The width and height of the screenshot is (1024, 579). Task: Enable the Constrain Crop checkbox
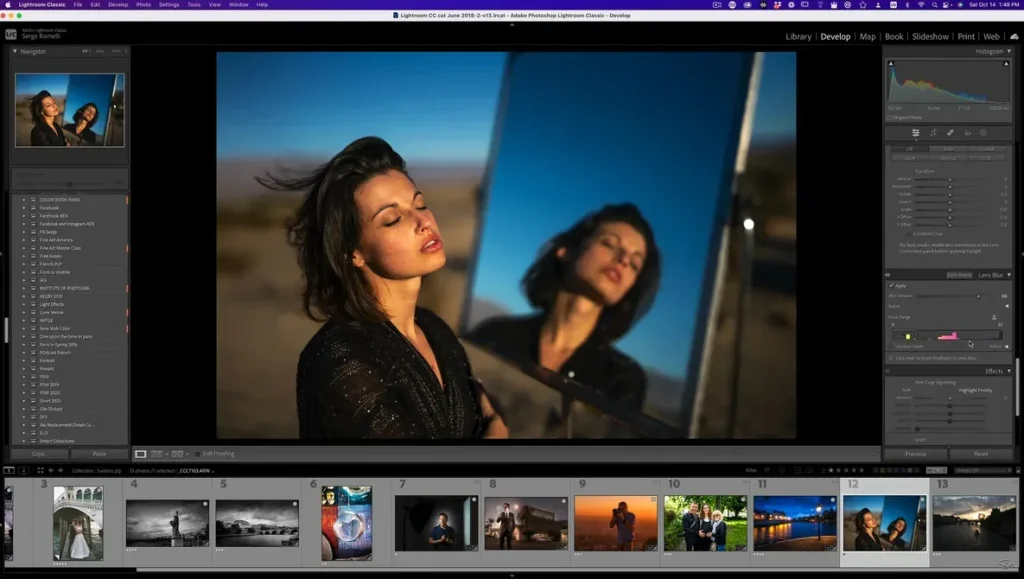[x=909, y=234]
